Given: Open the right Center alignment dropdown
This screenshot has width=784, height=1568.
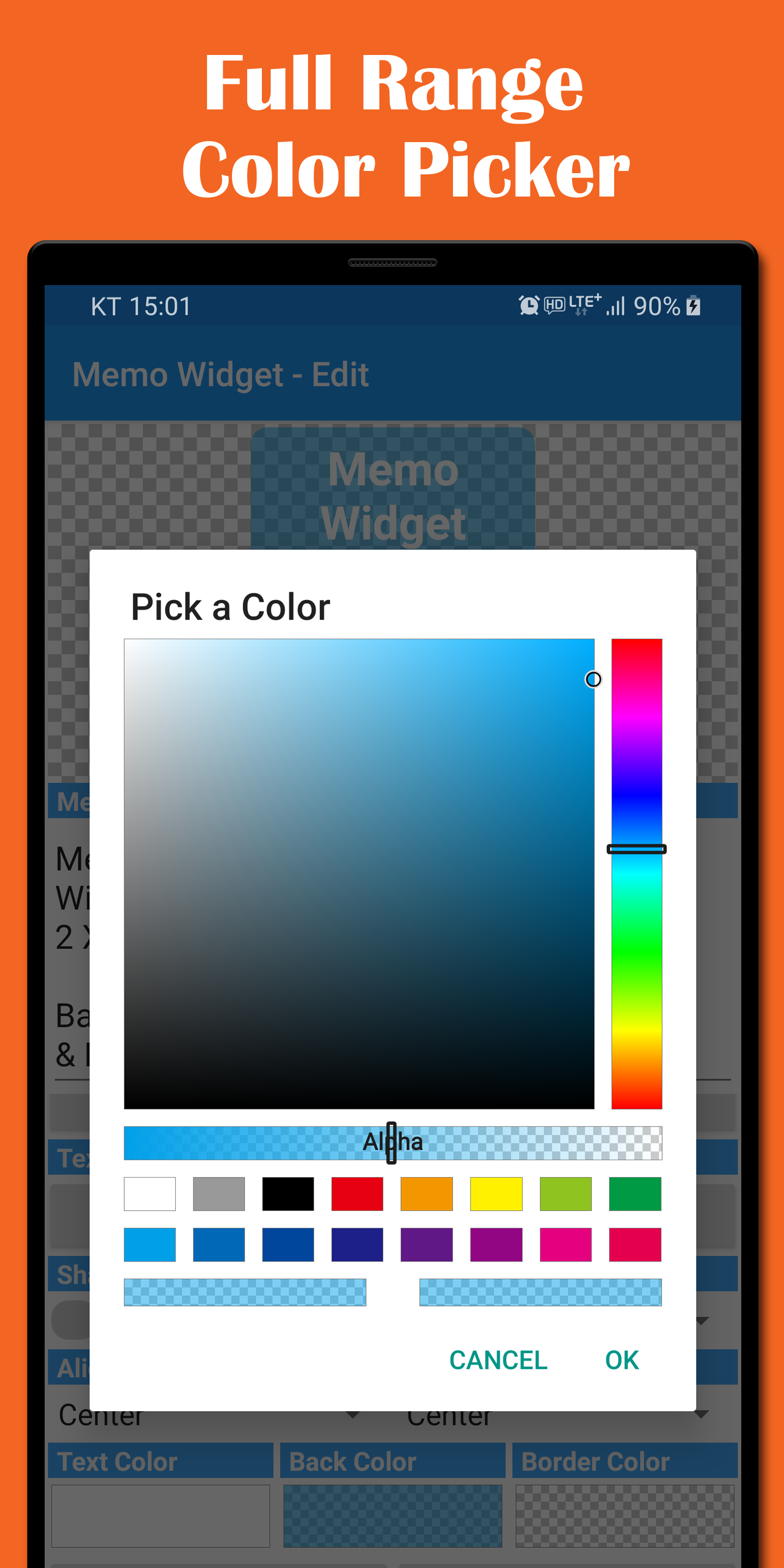Looking at the screenshot, I should (x=557, y=1414).
